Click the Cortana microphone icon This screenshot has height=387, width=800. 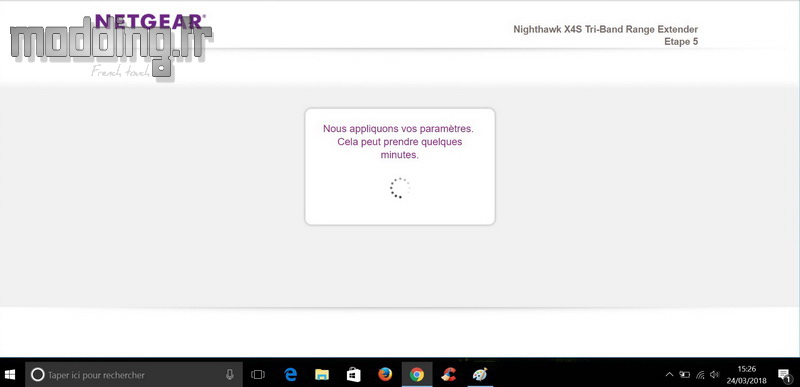tap(230, 375)
